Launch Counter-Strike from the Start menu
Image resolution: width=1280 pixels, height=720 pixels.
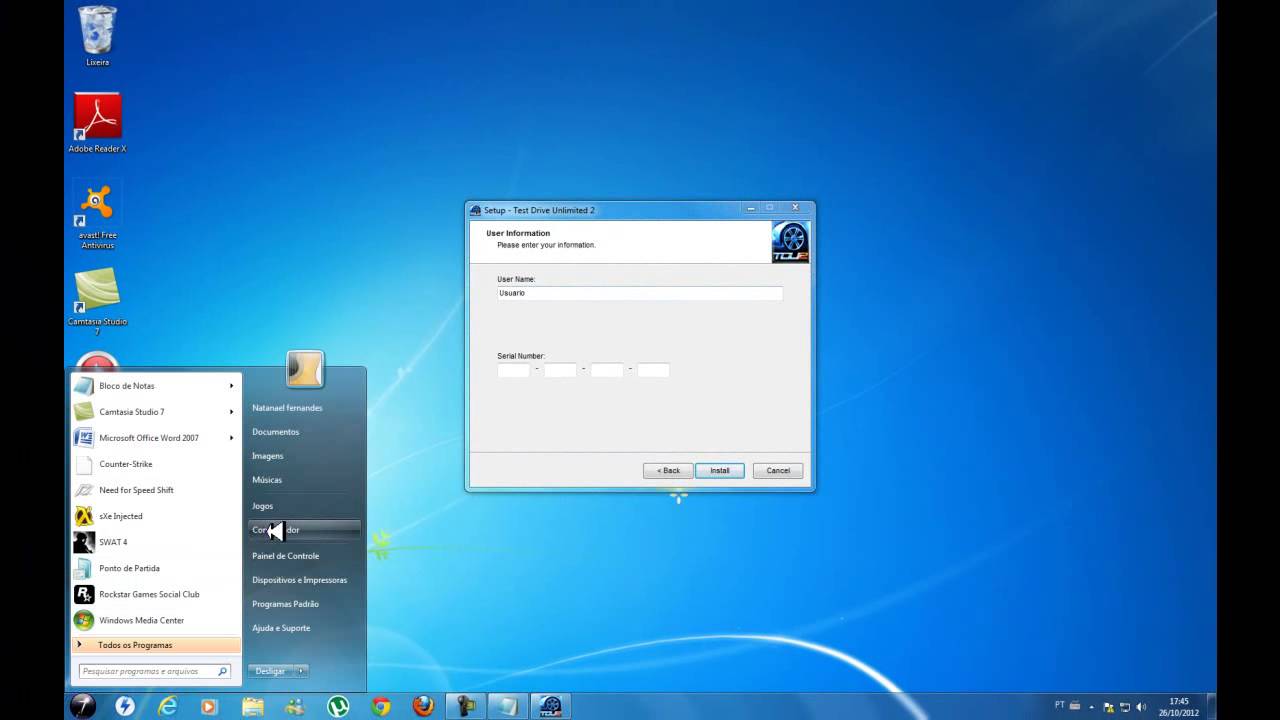tap(156, 464)
